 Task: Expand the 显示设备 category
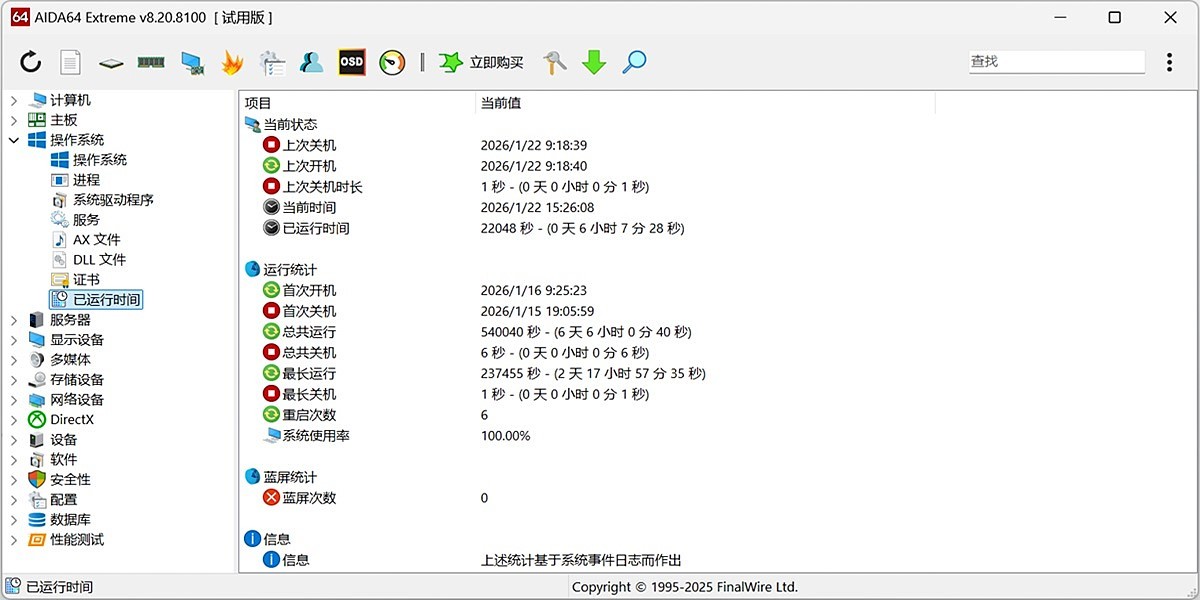click(x=12, y=339)
